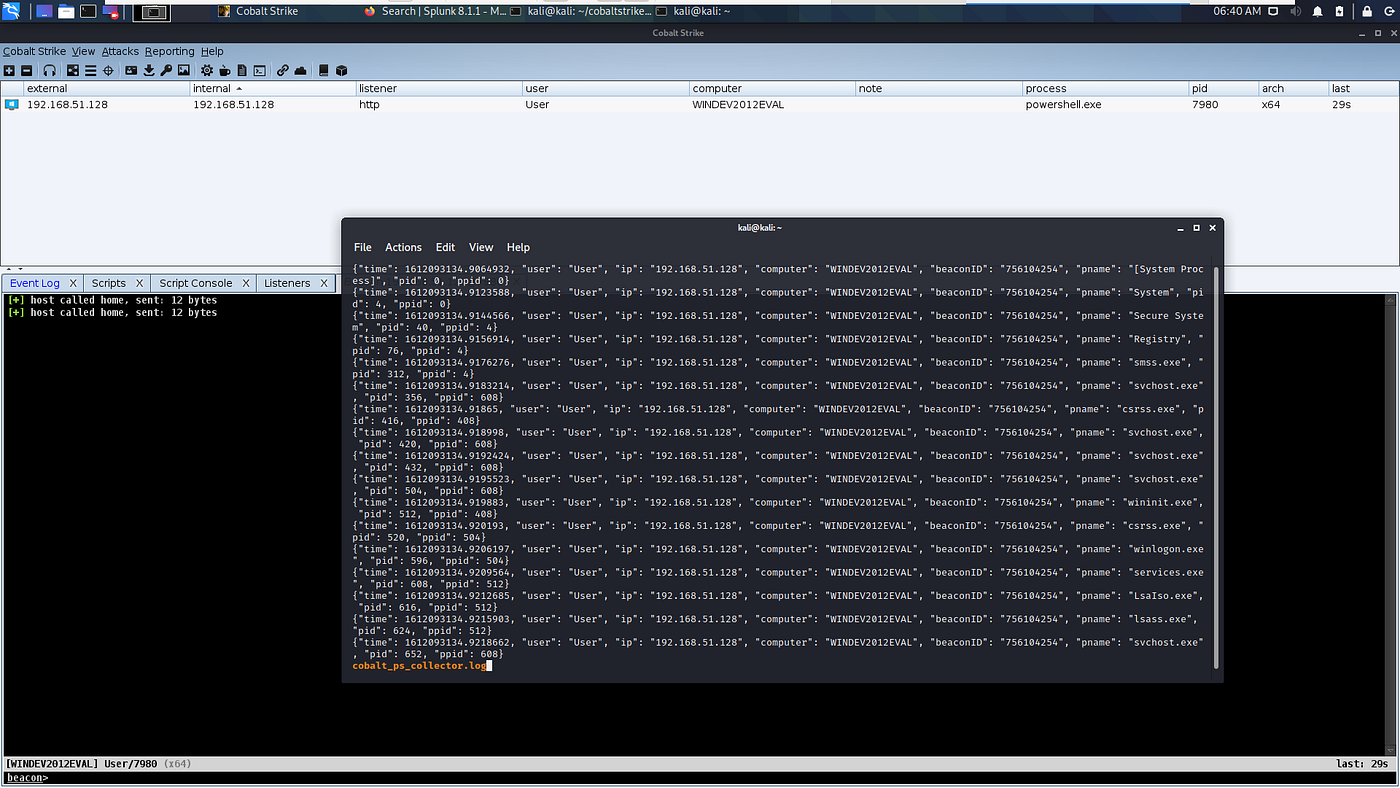Switch to the kali@kali: ~/cobaltstrike taskbar window

coord(582,11)
